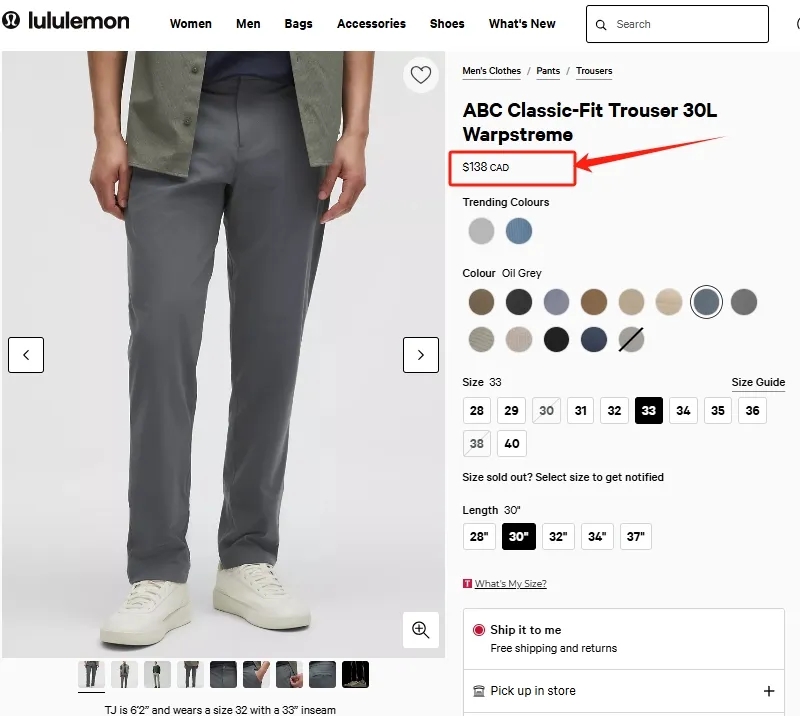Open the Women menu
Viewport: 800px width, 716px height.
pos(190,24)
